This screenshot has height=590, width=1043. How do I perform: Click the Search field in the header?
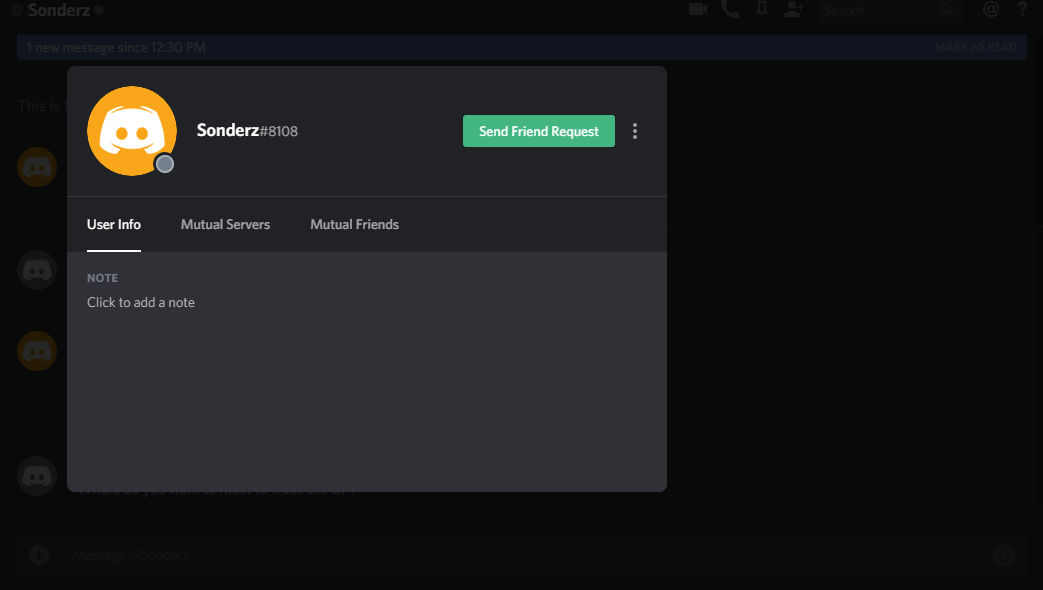tap(889, 10)
